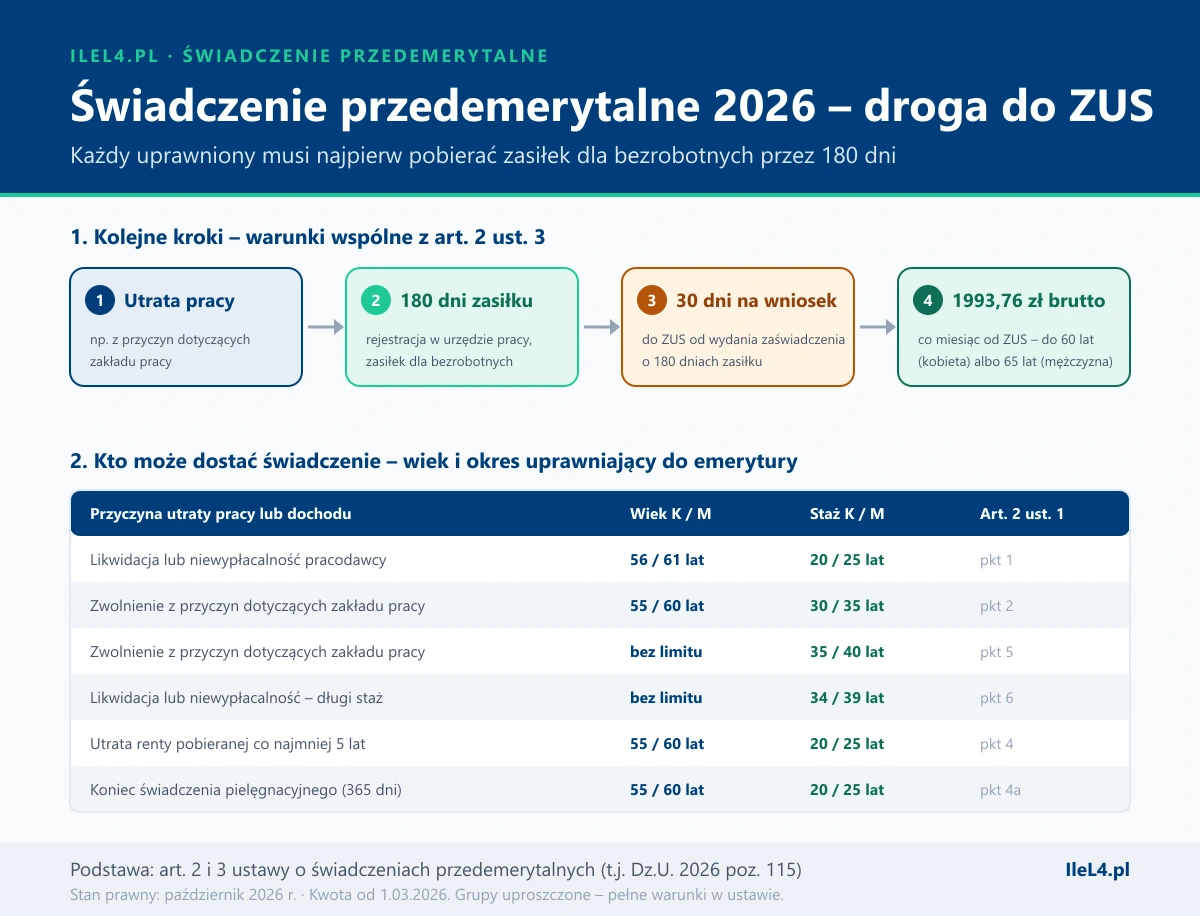Click the step 1 circle beside Utrata pracy
This screenshot has width=1200, height=916.
[100, 300]
